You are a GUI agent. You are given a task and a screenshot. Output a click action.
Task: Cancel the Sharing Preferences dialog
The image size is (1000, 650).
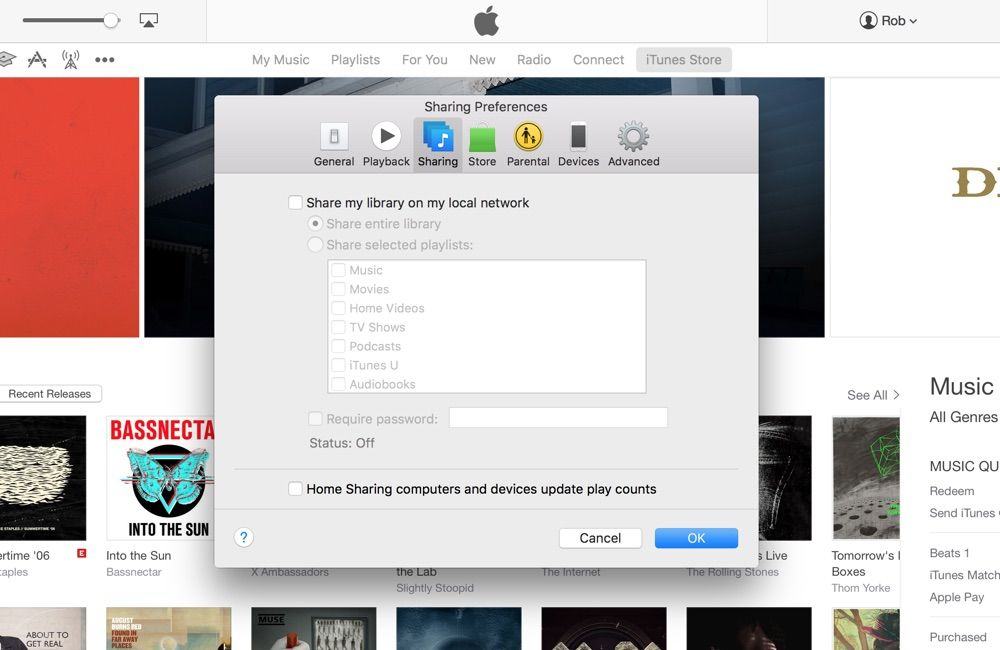600,538
